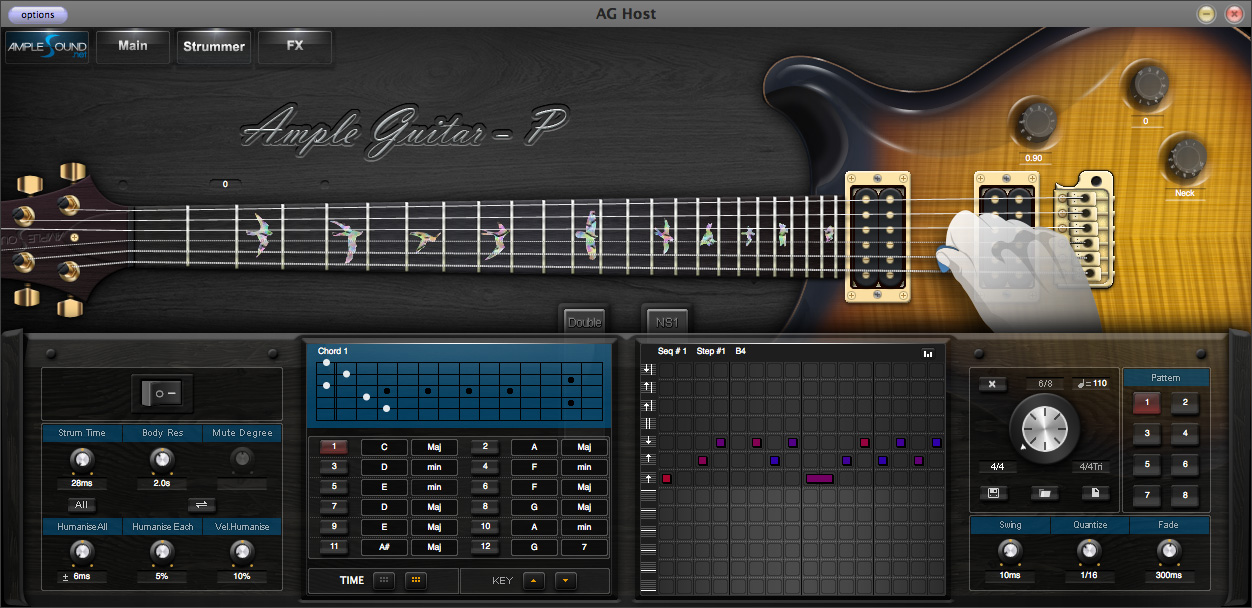Switch to the FX tab

(295, 46)
